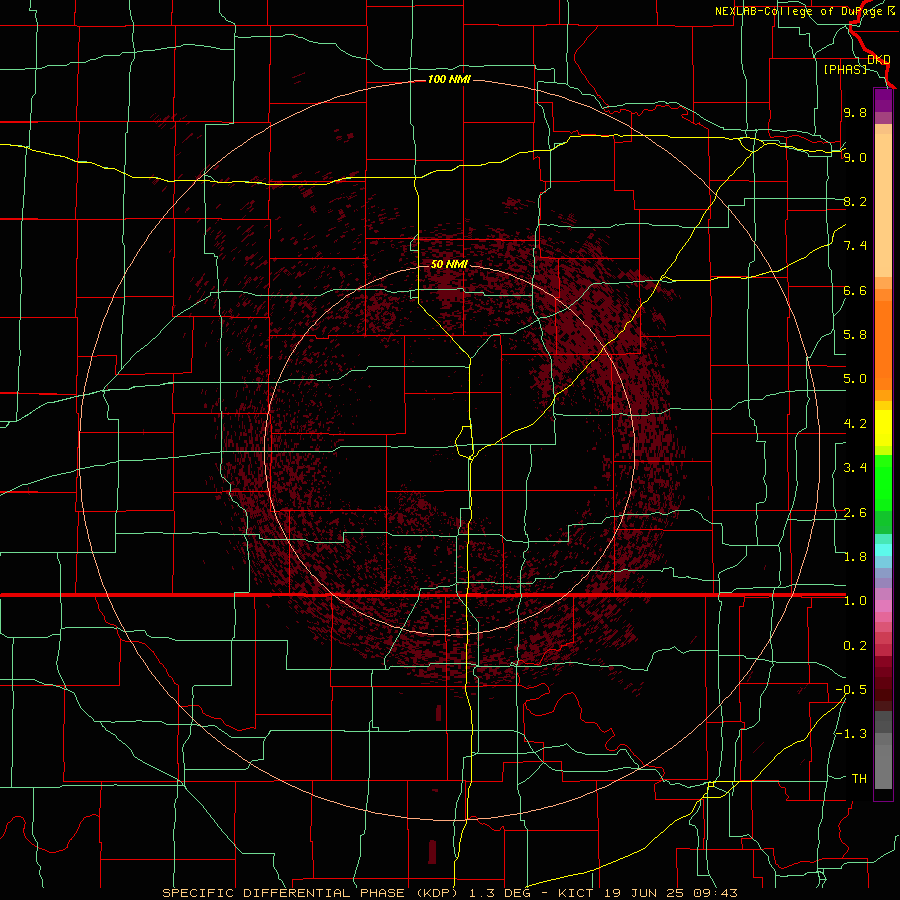
Task: Click the 0.2 legend value
Action: coord(855,646)
